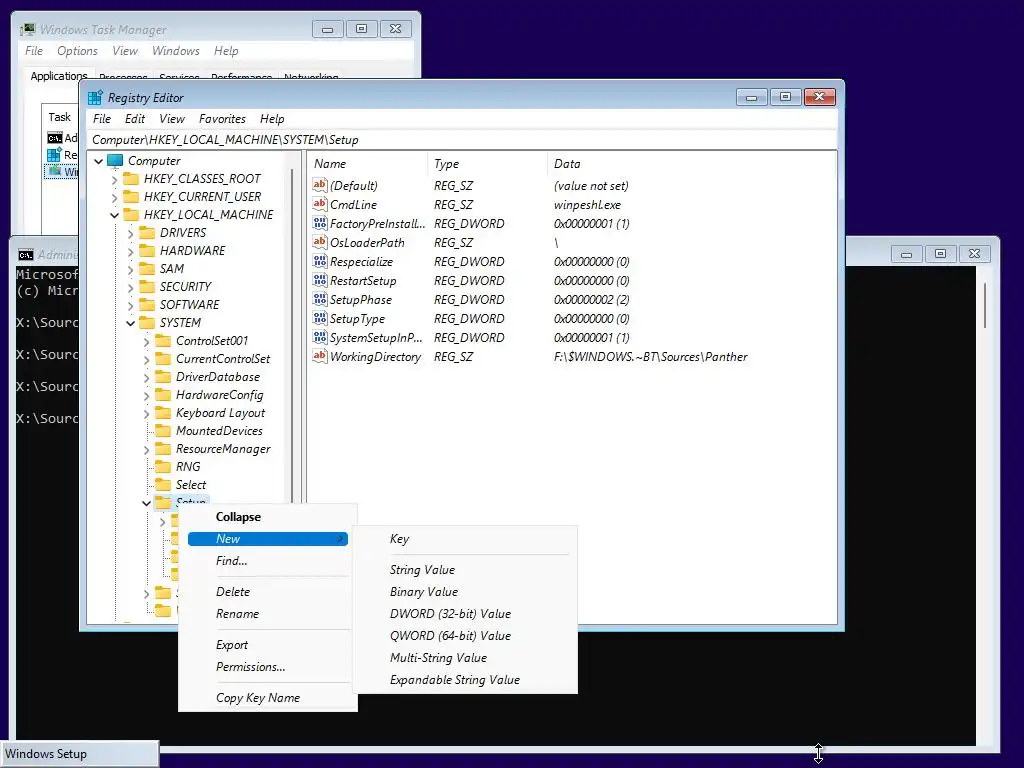Expand HKEY_CURRENT_USER tree node
The height and width of the screenshot is (768, 1024).
[x=115, y=197]
